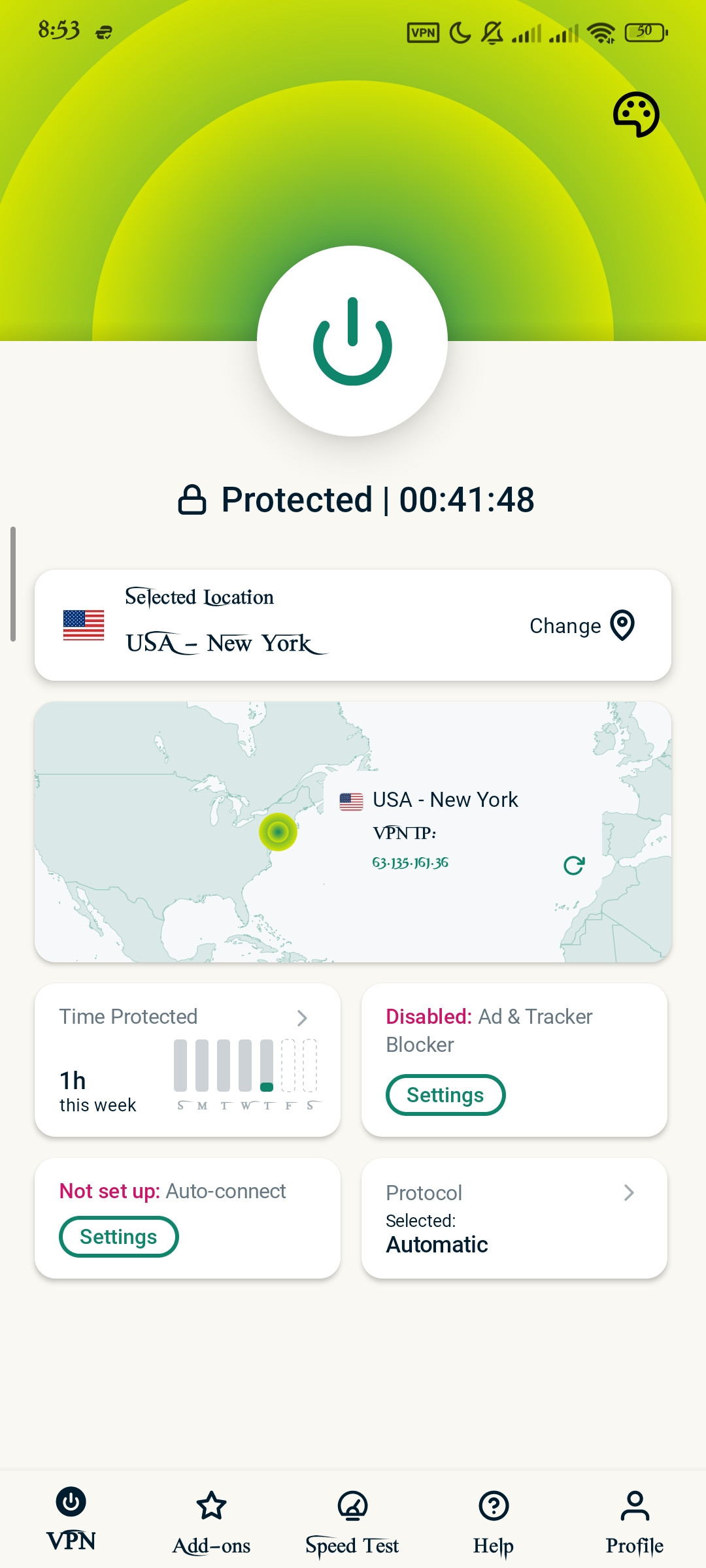
Task: Open the theme palette icon
Action: point(636,114)
